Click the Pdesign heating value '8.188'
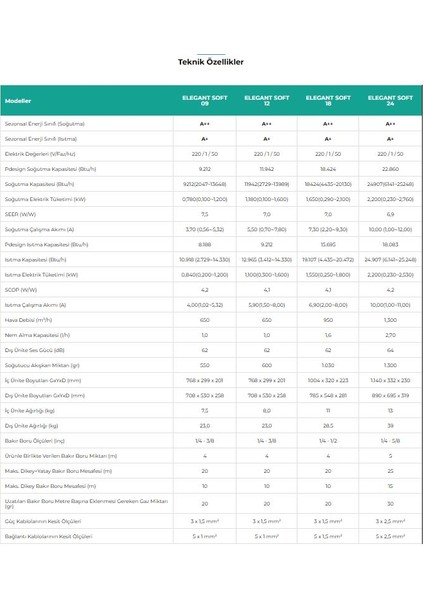This screenshot has width=424, height=600. coord(205,245)
